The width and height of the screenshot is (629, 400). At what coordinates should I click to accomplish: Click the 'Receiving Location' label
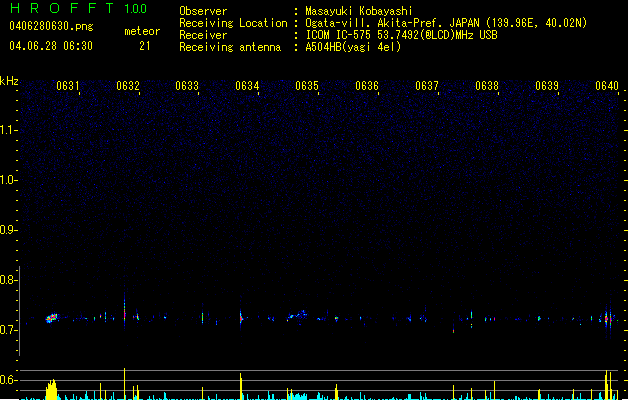tap(233, 23)
